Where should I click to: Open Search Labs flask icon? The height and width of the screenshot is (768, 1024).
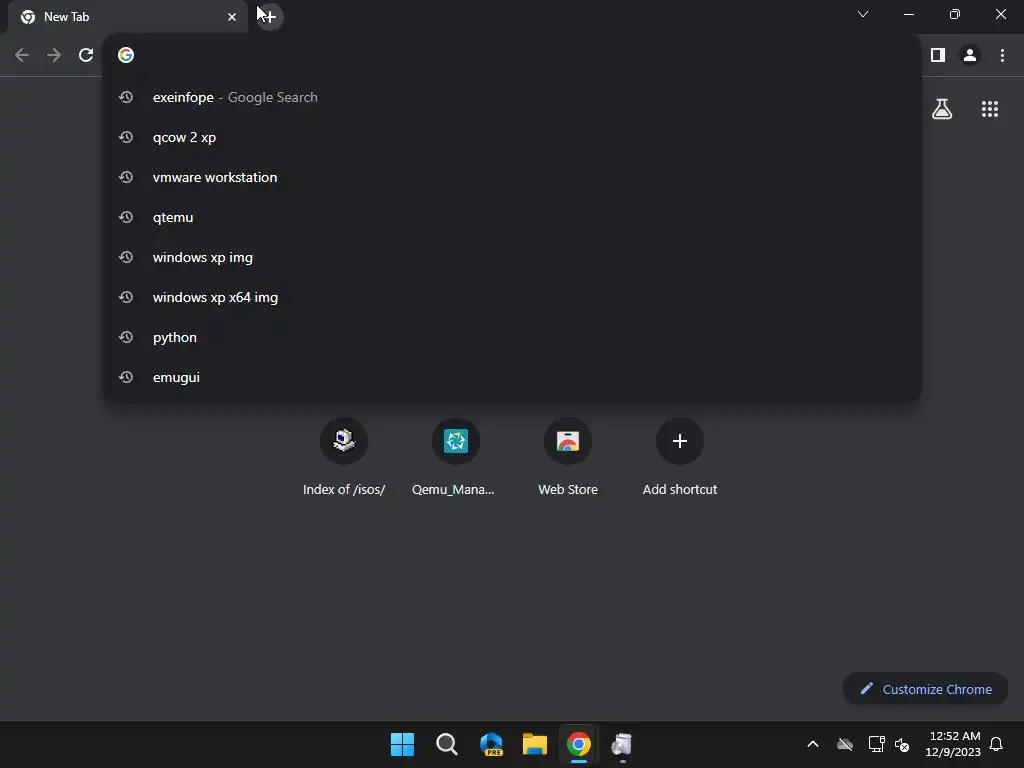942,109
